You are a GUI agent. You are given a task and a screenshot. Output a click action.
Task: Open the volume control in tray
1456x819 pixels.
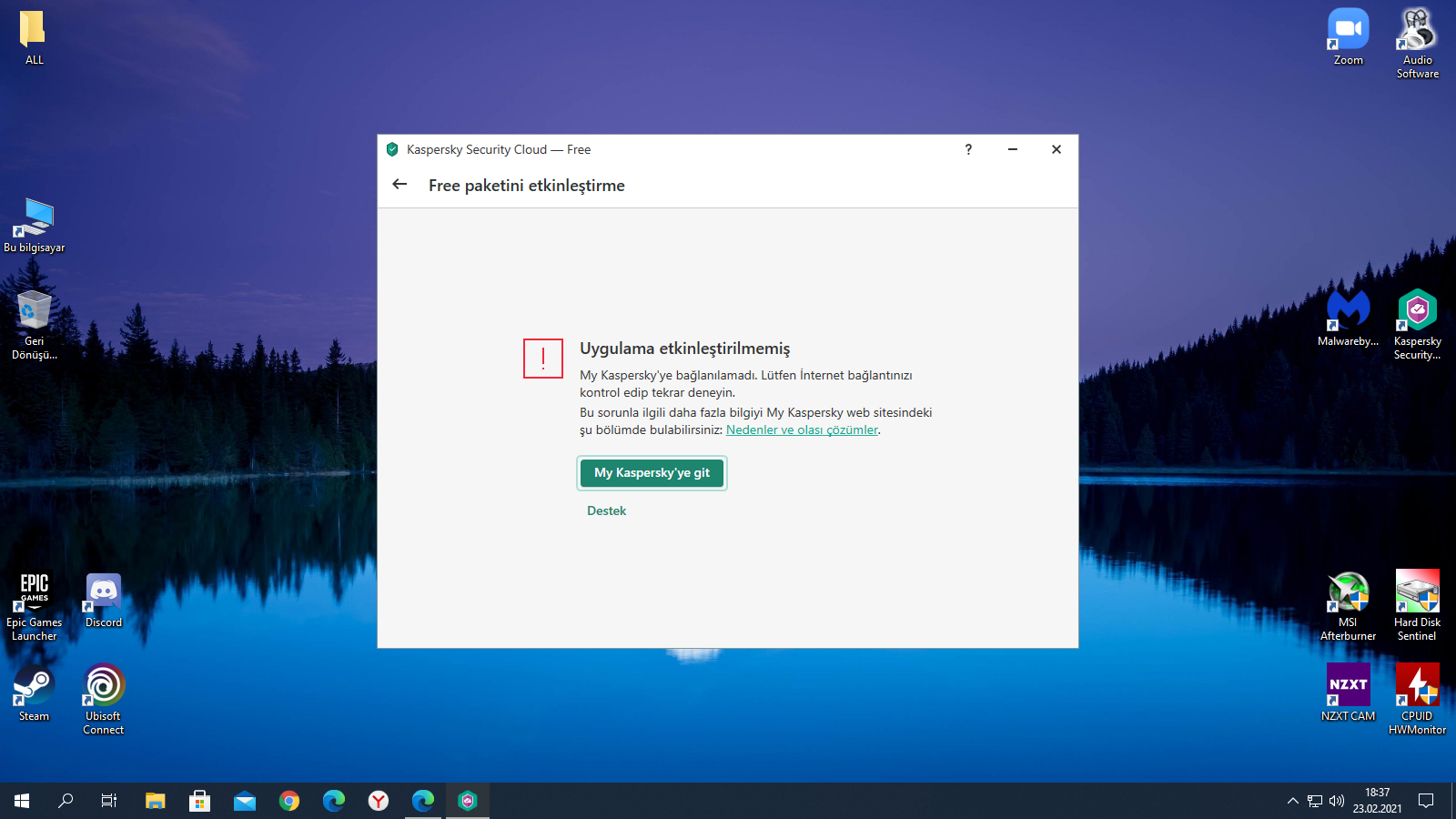point(1336,801)
